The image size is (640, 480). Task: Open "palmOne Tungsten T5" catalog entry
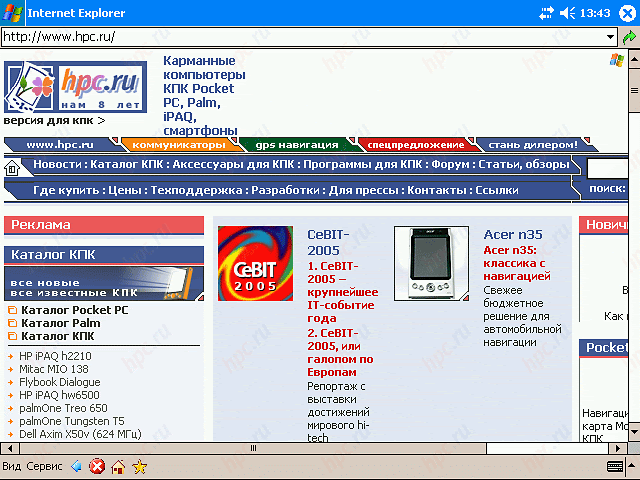coord(72,421)
